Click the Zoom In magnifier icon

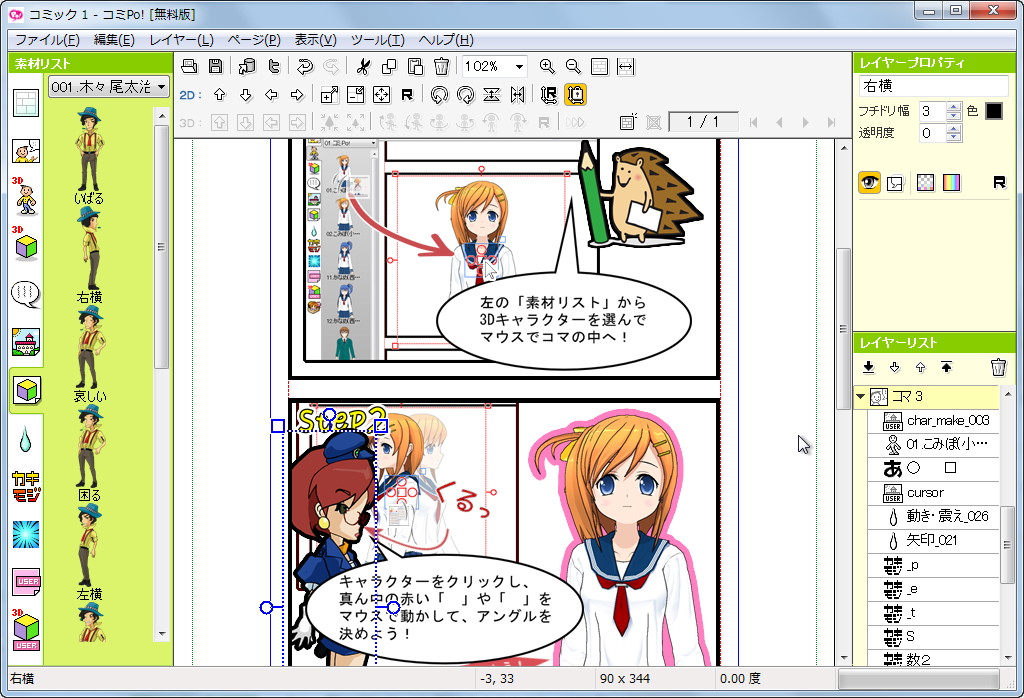(548, 67)
